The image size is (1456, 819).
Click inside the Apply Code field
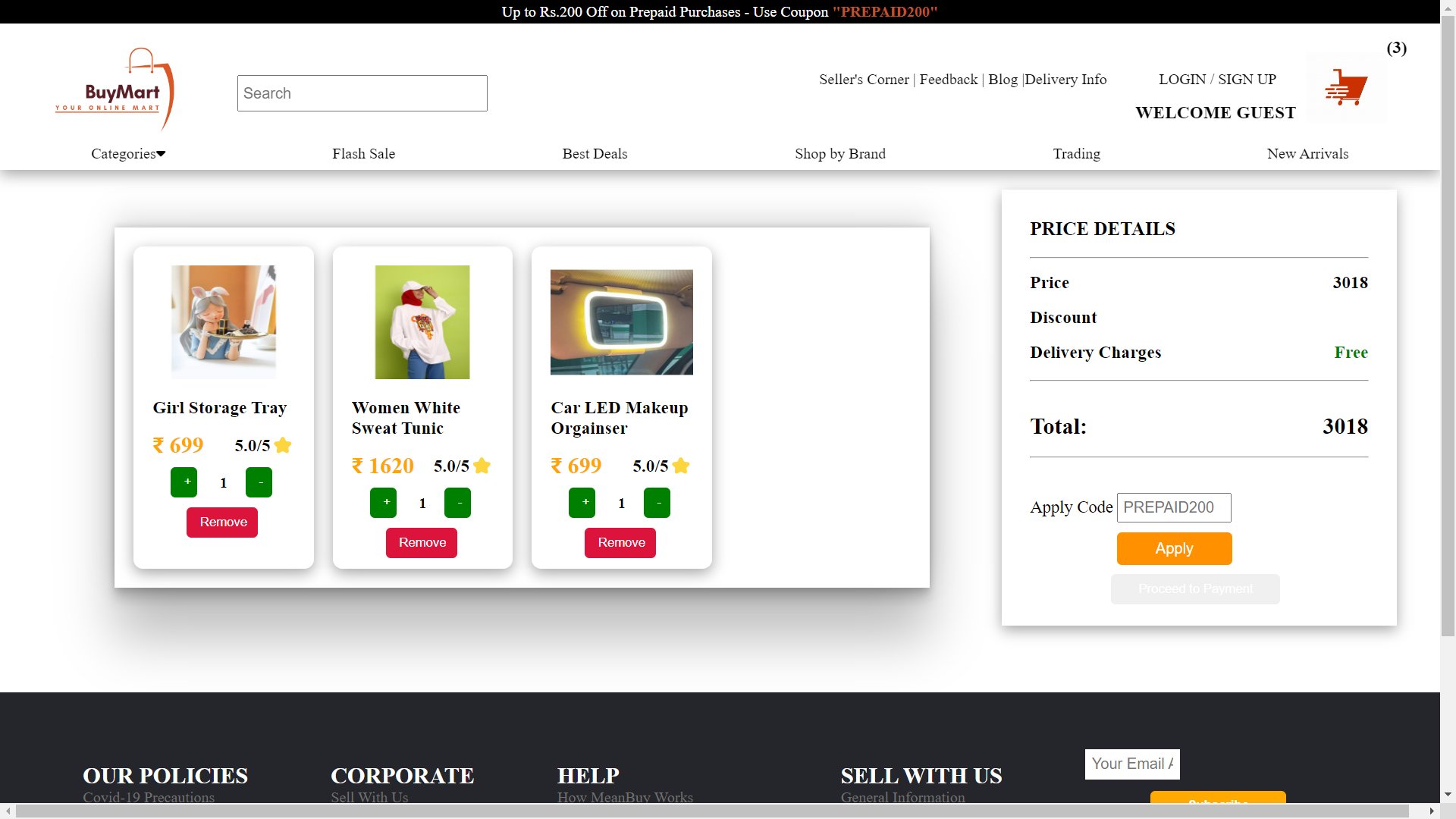[x=1174, y=507]
